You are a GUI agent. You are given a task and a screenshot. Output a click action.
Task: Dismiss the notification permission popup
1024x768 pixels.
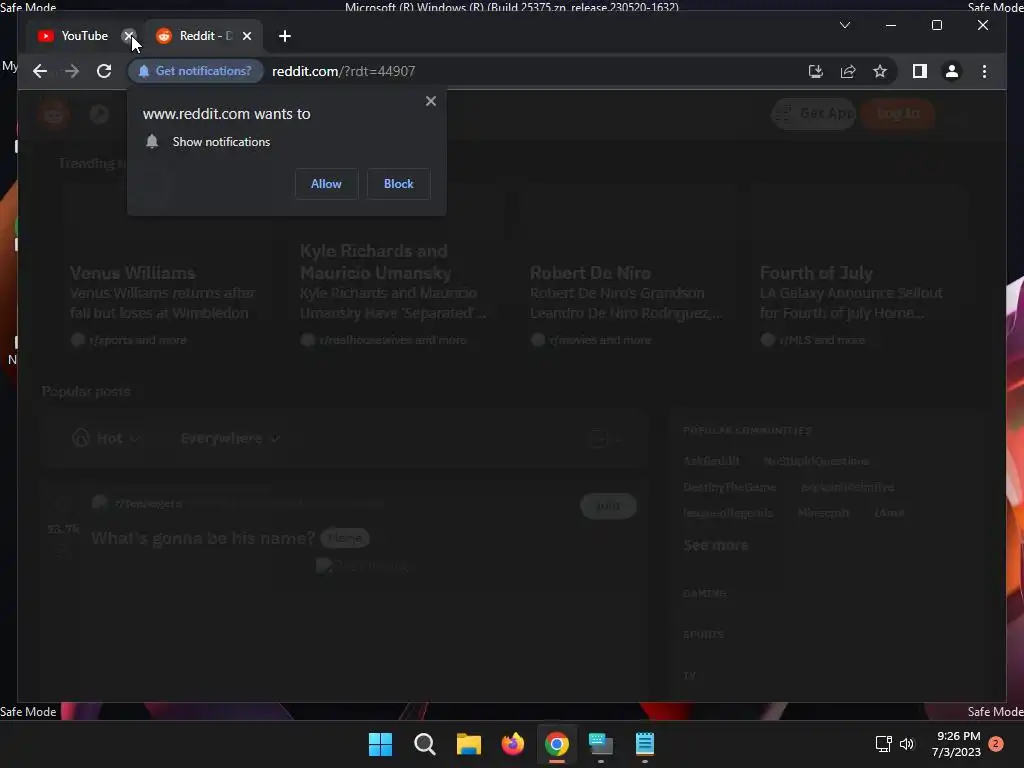coord(430,101)
